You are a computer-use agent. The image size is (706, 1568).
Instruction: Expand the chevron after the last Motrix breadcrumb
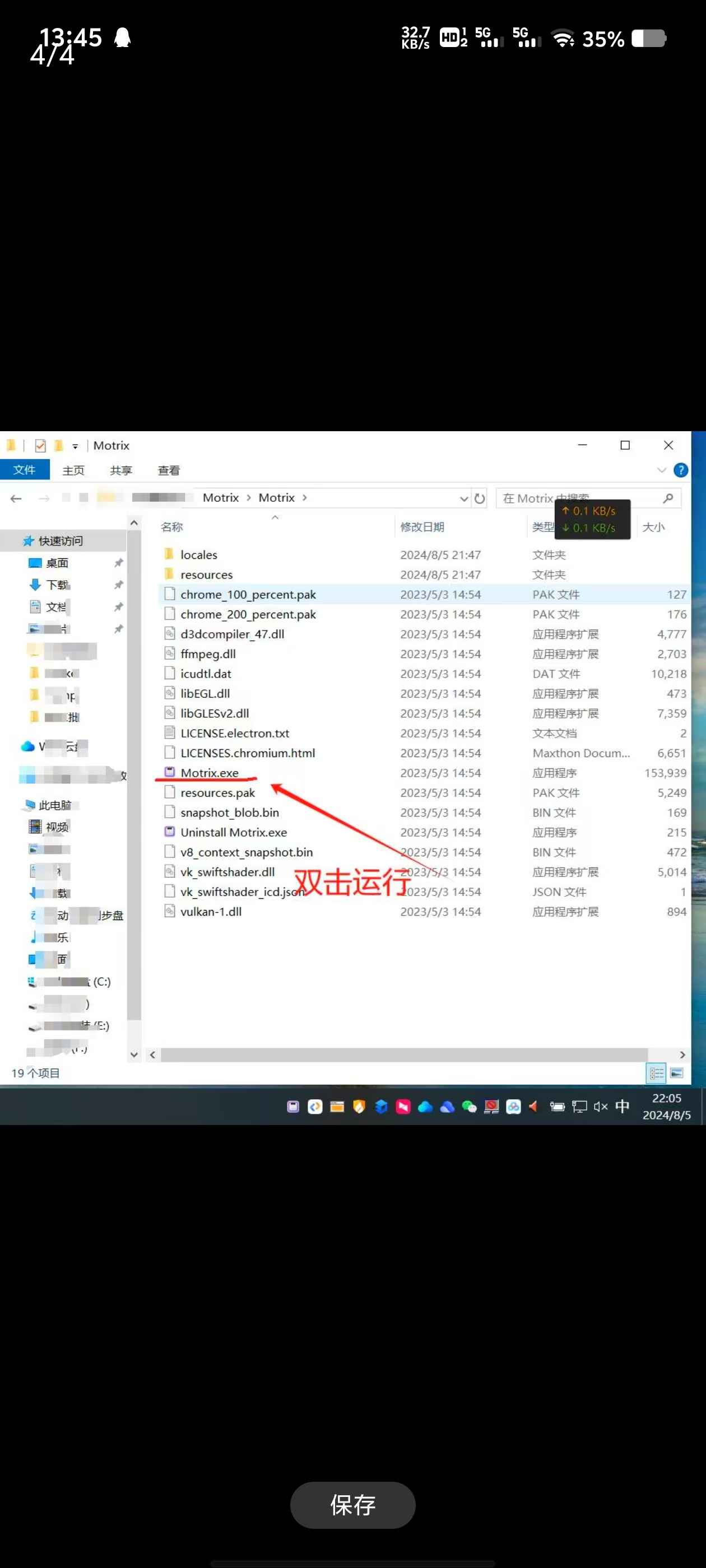pos(305,498)
